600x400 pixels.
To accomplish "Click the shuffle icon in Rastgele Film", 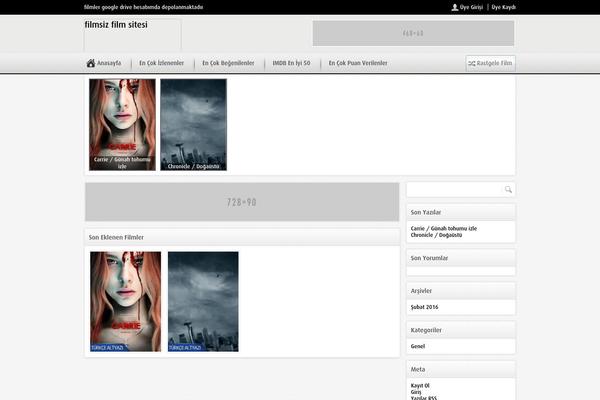I will pos(472,64).
